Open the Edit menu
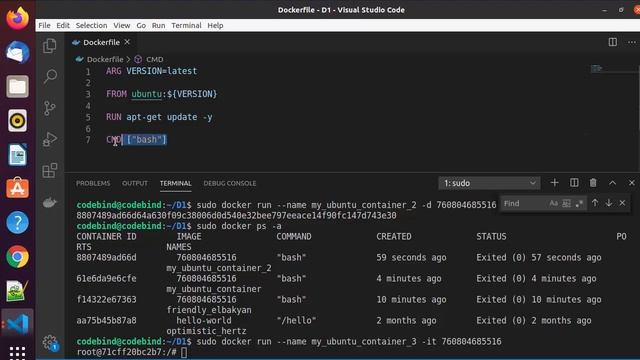The image size is (640, 360). [x=63, y=25]
